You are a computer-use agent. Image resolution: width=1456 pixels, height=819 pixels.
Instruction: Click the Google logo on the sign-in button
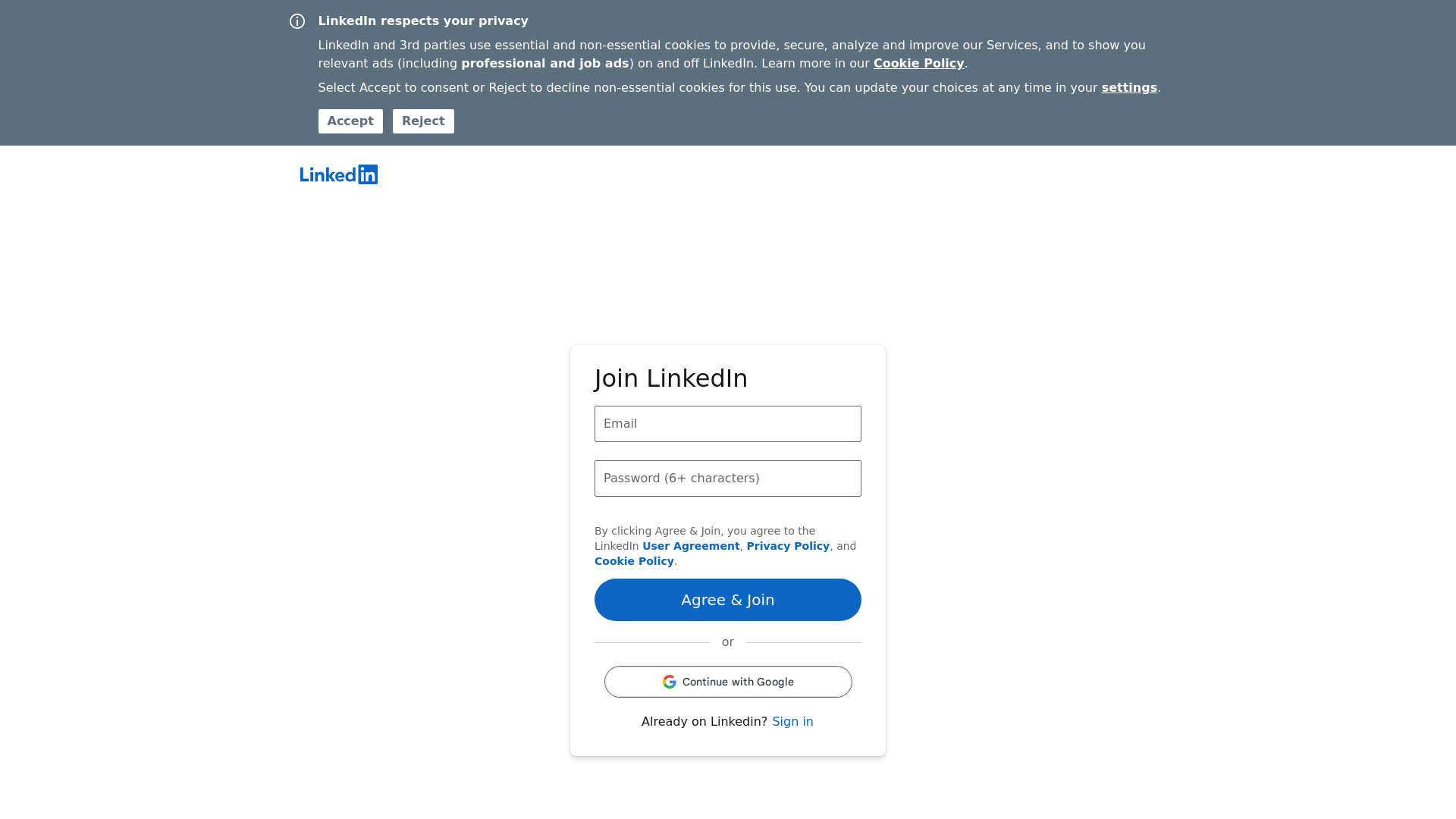(670, 682)
